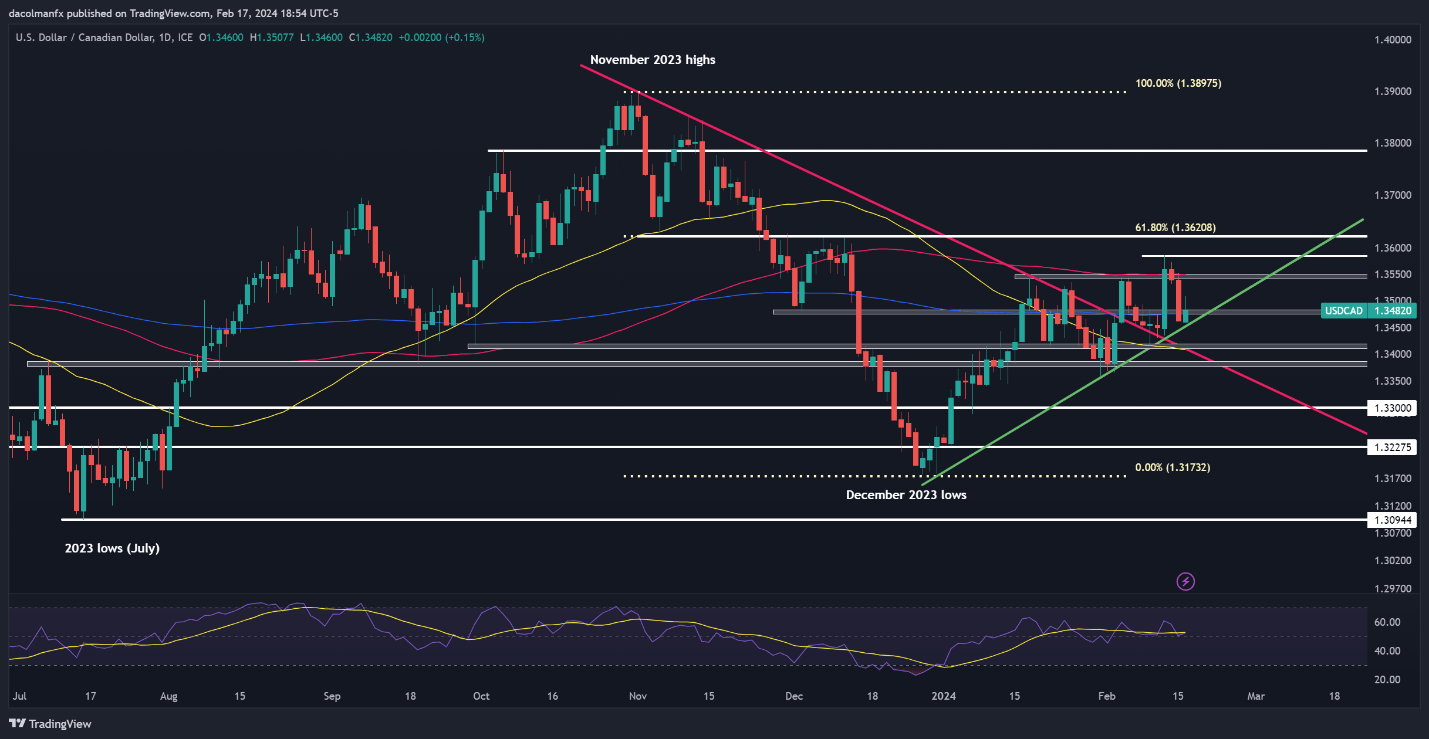Click 20.00 on the RSI scale

pyautogui.click(x=1386, y=681)
